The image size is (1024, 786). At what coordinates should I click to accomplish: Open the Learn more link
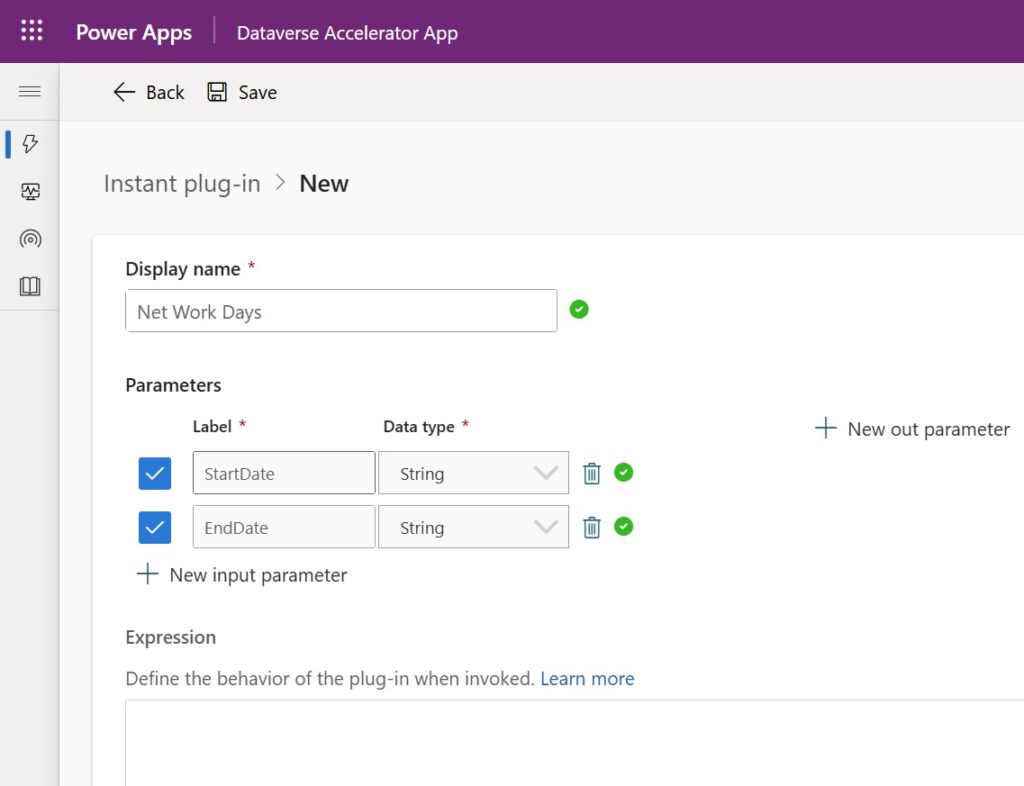[x=587, y=679]
